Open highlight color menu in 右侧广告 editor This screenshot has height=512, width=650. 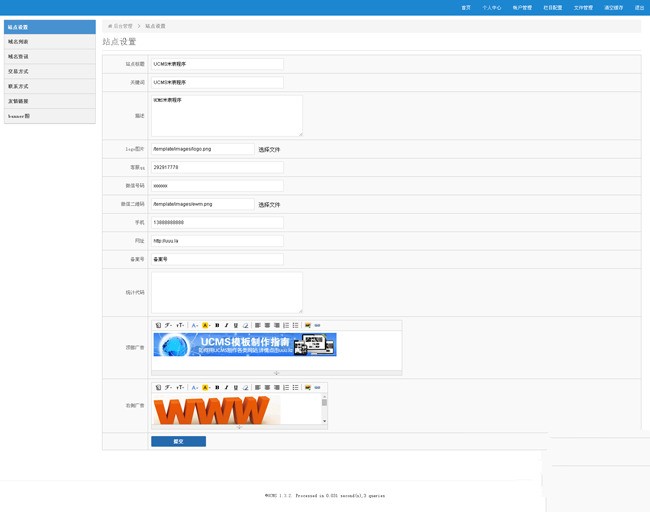[x=206, y=387]
